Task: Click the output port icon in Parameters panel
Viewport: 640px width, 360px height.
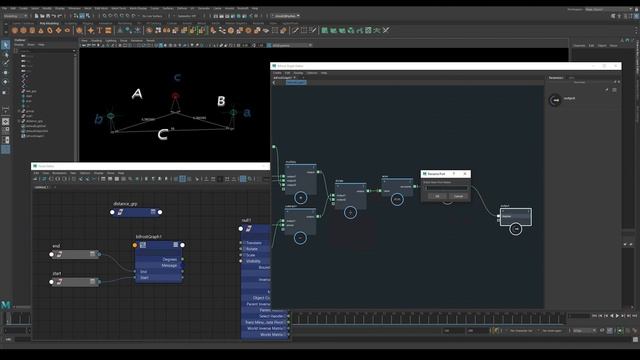Action: click(555, 100)
